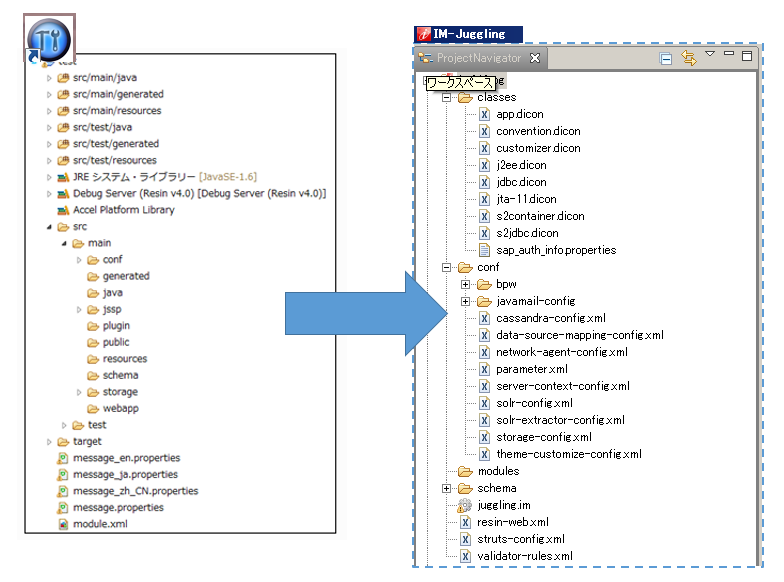
Task: Select jta-11.dicon file
Action: pyautogui.click(x=526, y=200)
